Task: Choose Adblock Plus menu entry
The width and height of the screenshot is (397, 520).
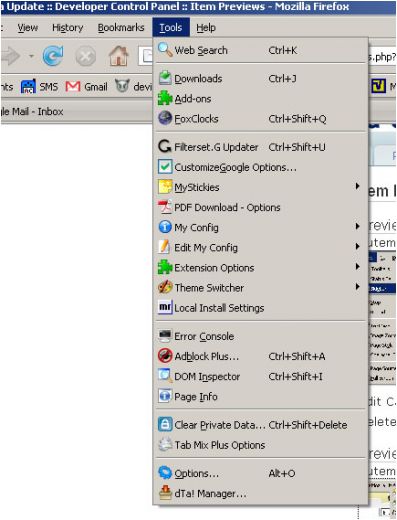Action: [x=261, y=356]
